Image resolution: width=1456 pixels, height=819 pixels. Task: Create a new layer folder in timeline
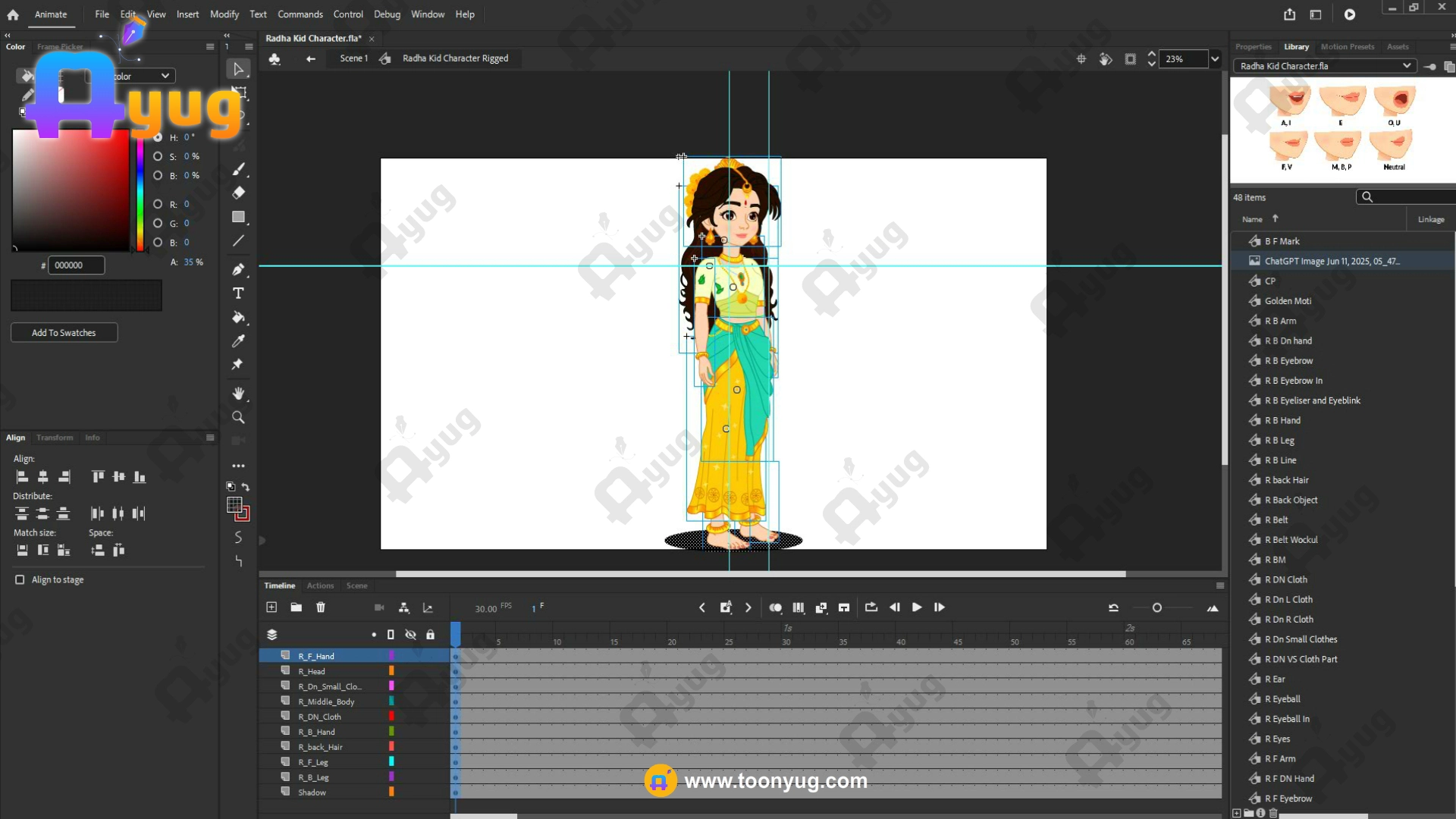296,607
